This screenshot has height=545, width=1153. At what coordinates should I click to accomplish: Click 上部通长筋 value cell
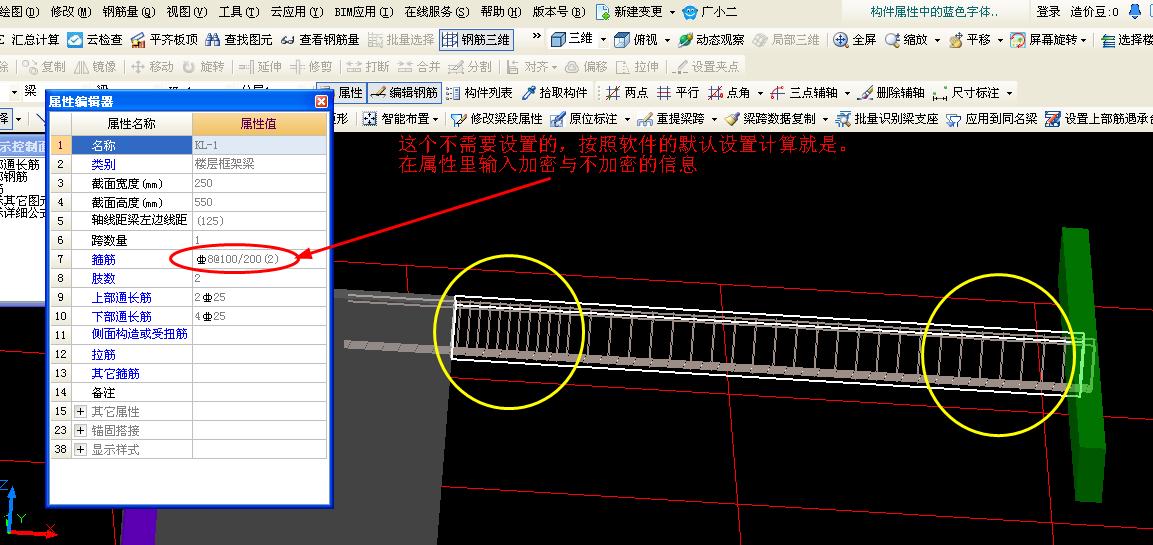260,298
